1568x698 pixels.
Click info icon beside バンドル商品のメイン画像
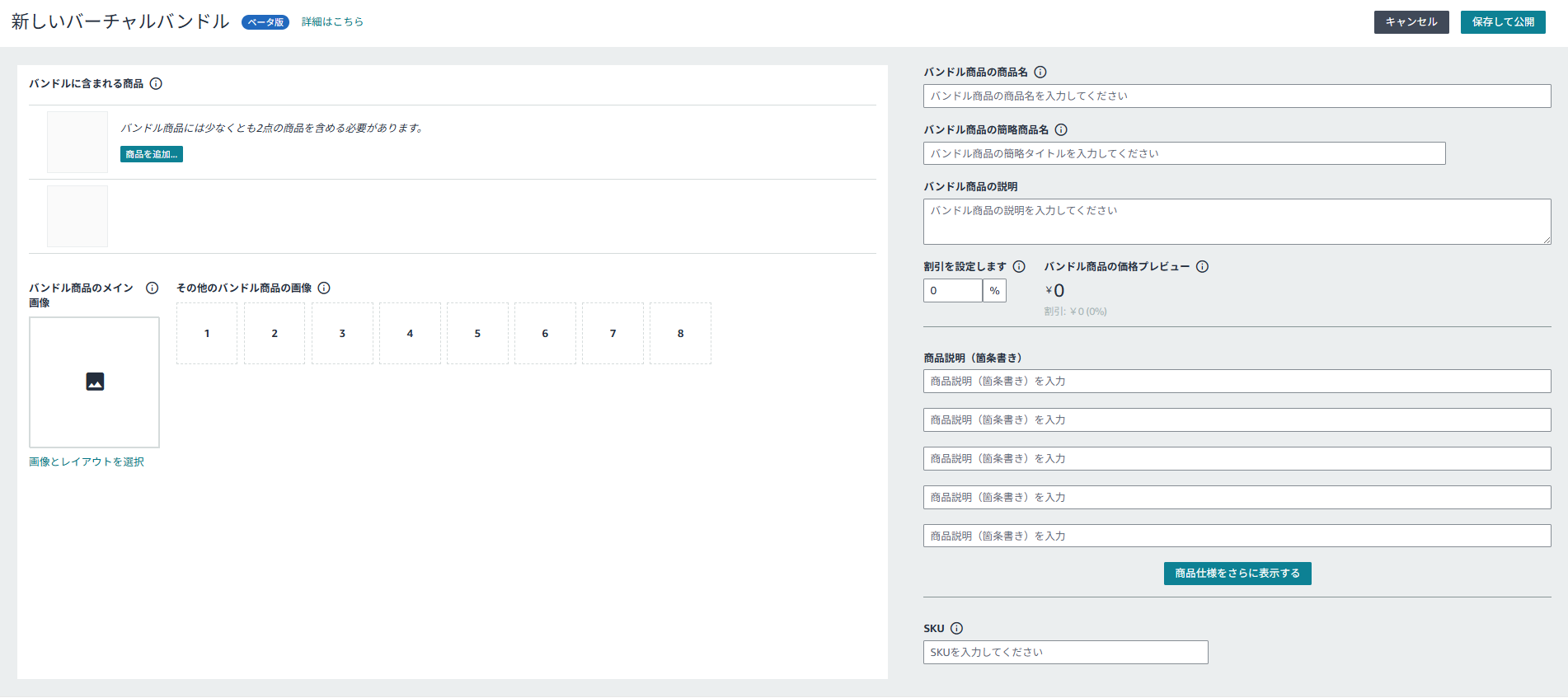(x=152, y=288)
